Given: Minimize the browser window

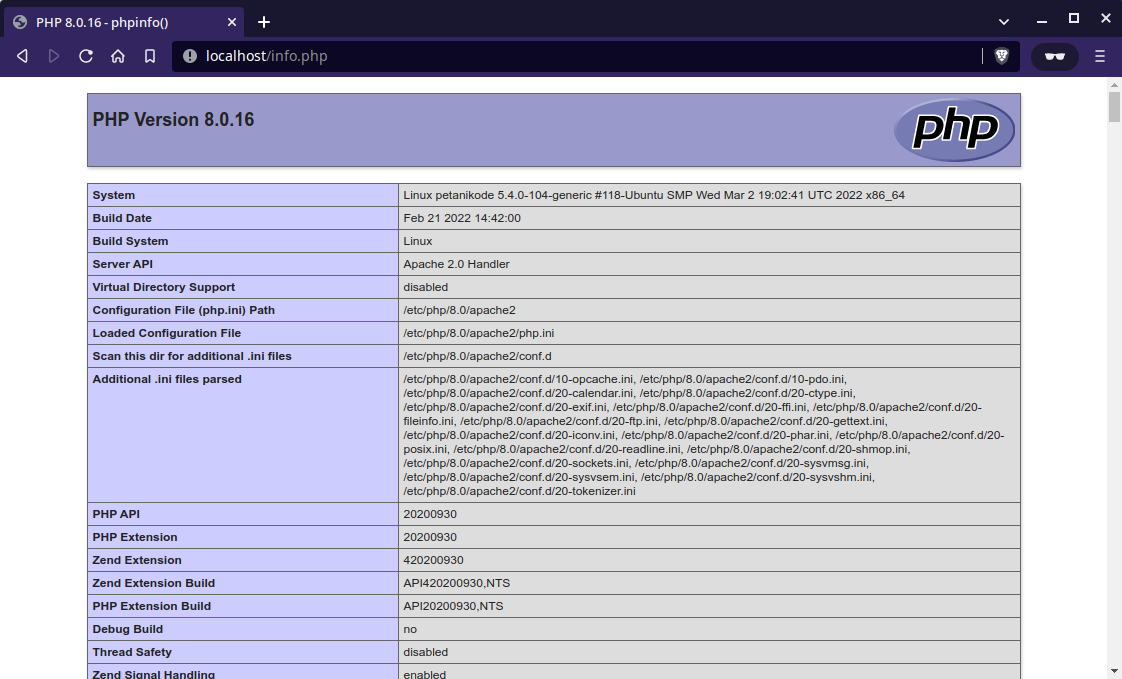Looking at the screenshot, I should tap(1042, 21).
